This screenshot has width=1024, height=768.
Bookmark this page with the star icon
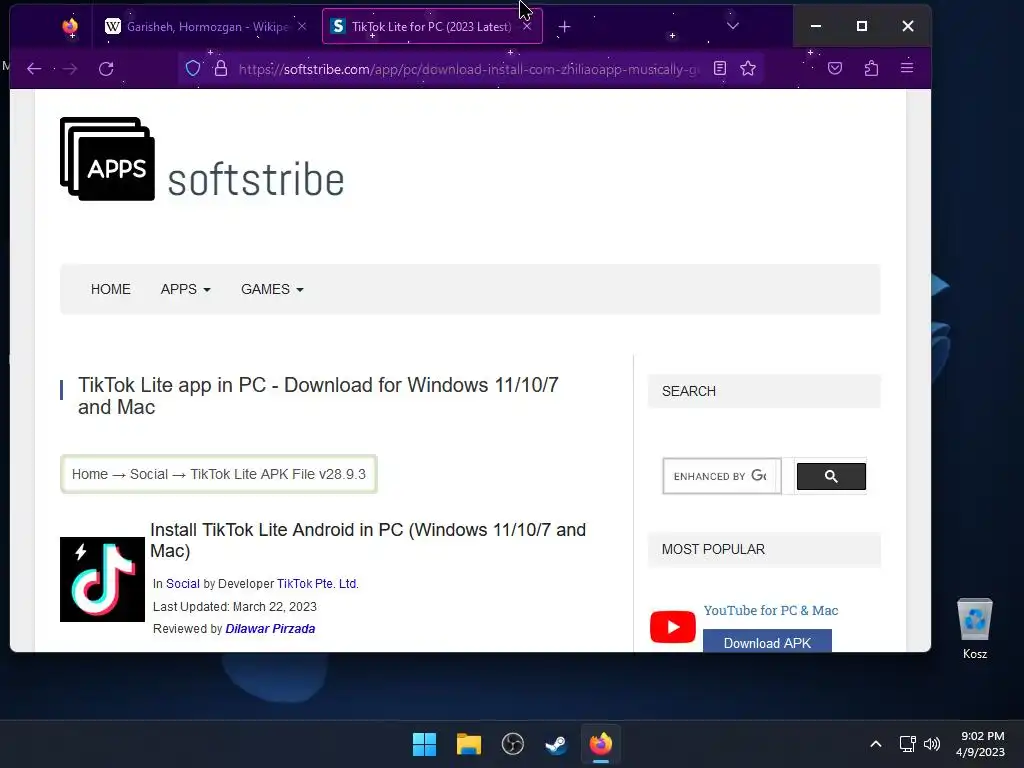(748, 69)
